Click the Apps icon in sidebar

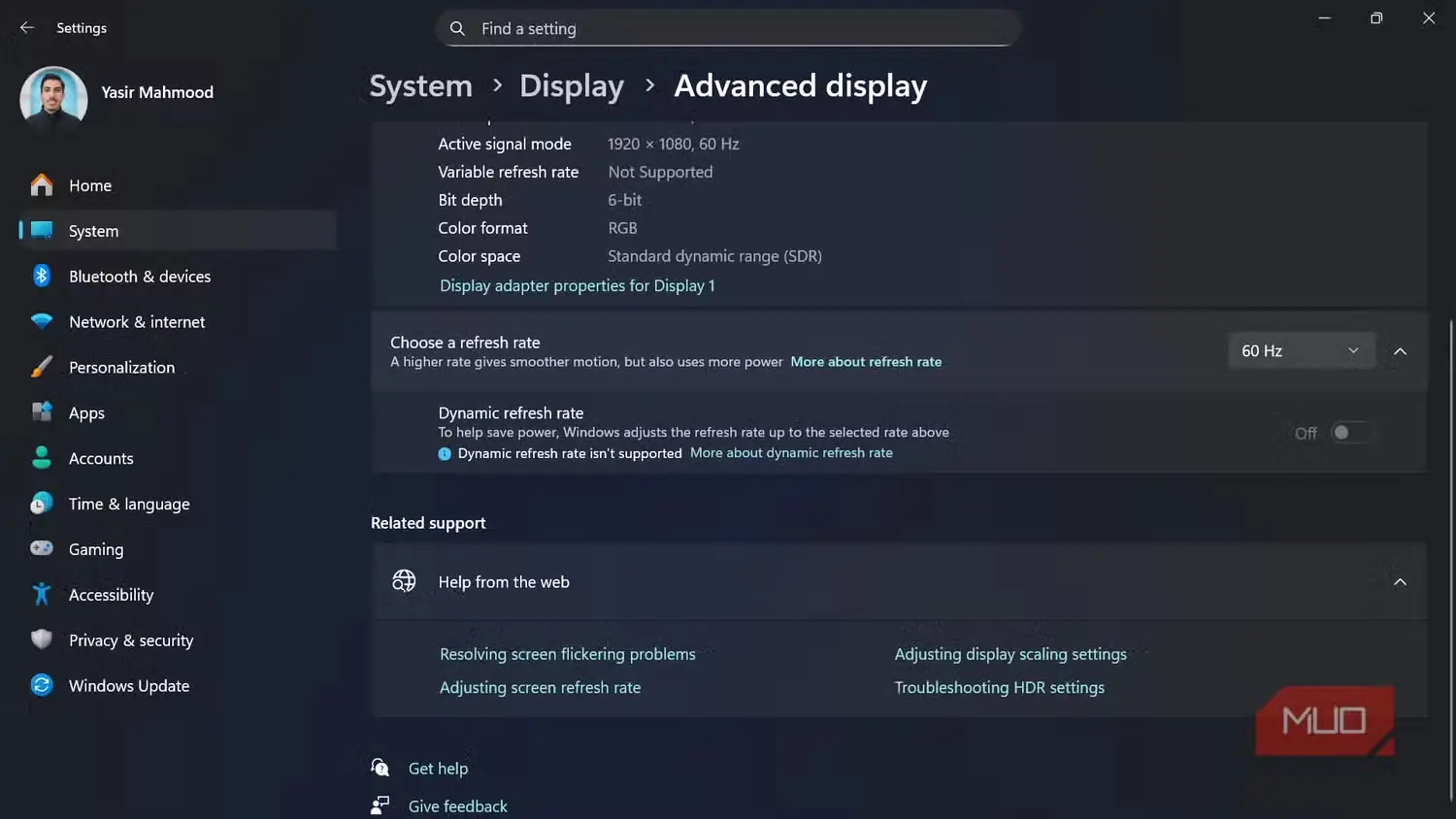coord(42,412)
